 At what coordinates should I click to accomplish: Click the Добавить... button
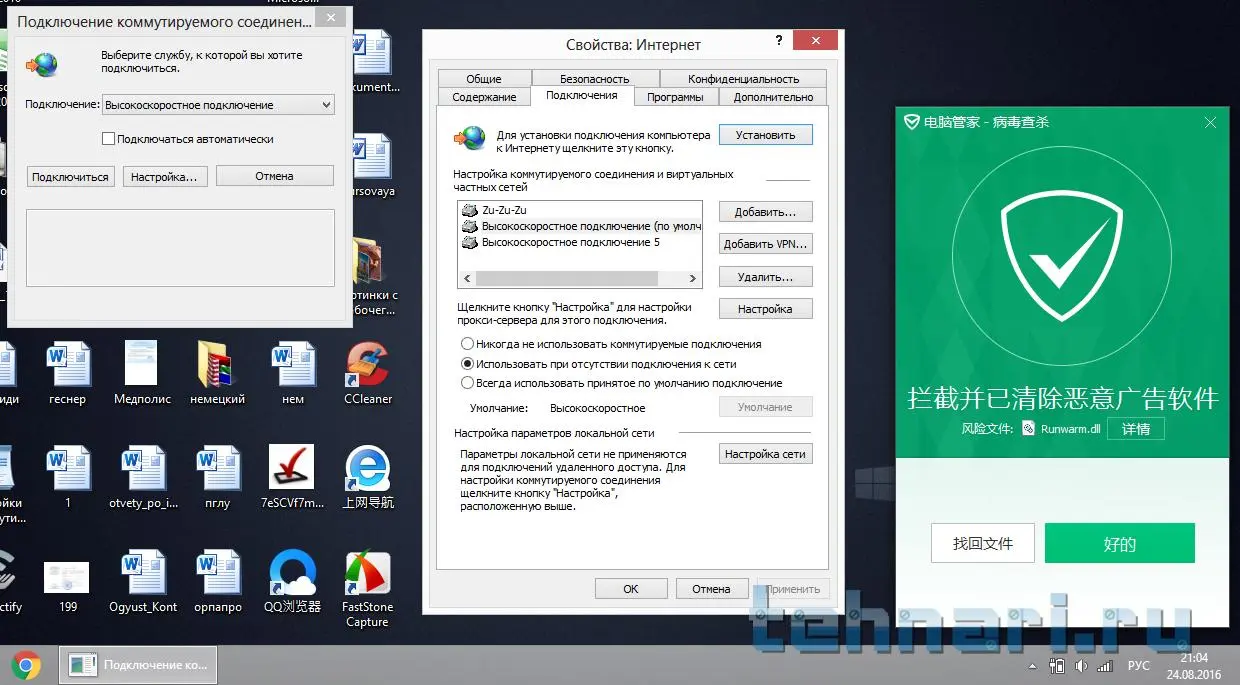765,212
